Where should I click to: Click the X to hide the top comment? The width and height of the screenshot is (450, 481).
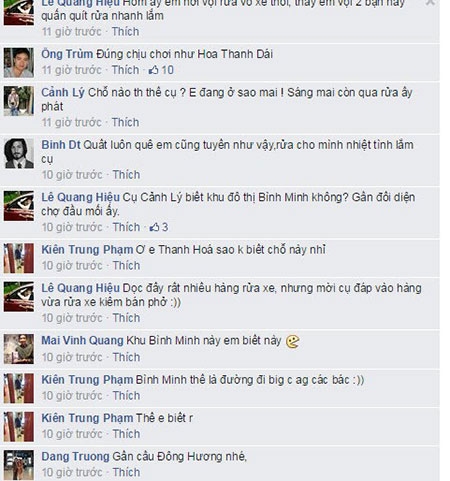tap(430, 2)
